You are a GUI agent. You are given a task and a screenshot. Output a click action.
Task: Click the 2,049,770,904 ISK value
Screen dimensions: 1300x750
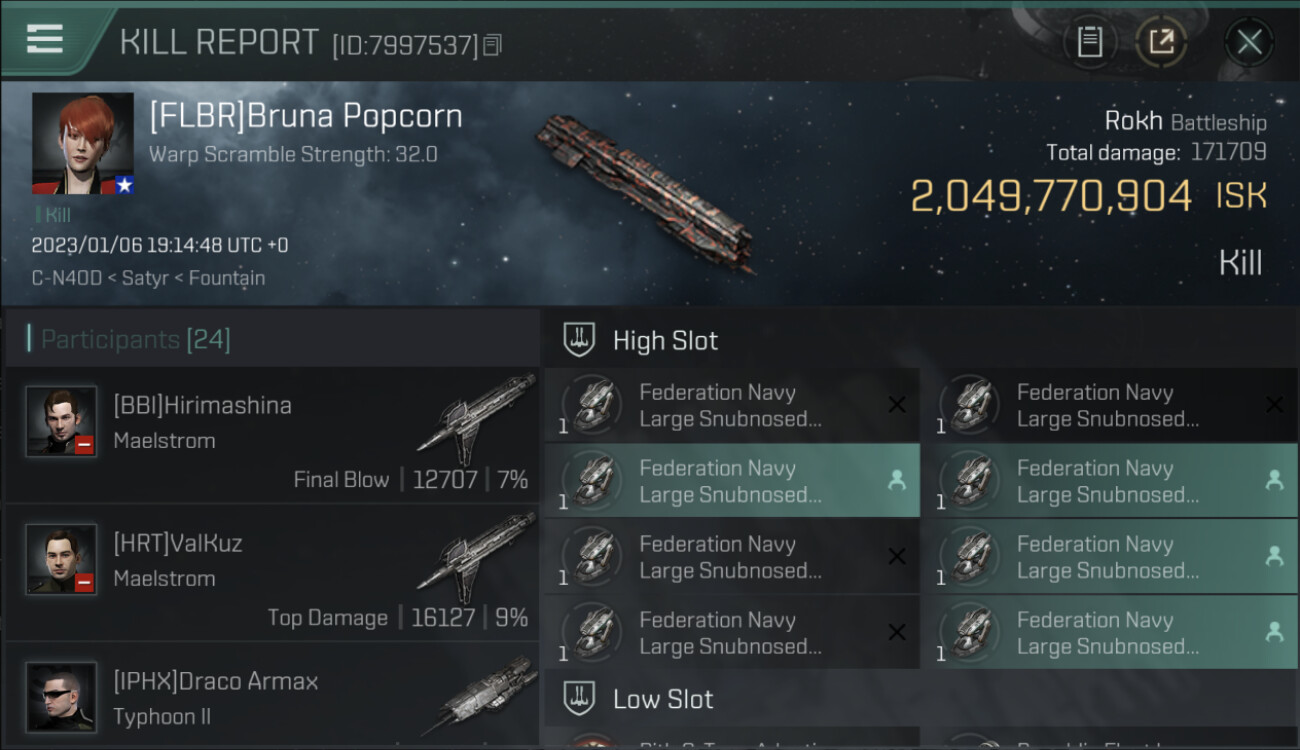click(1050, 196)
